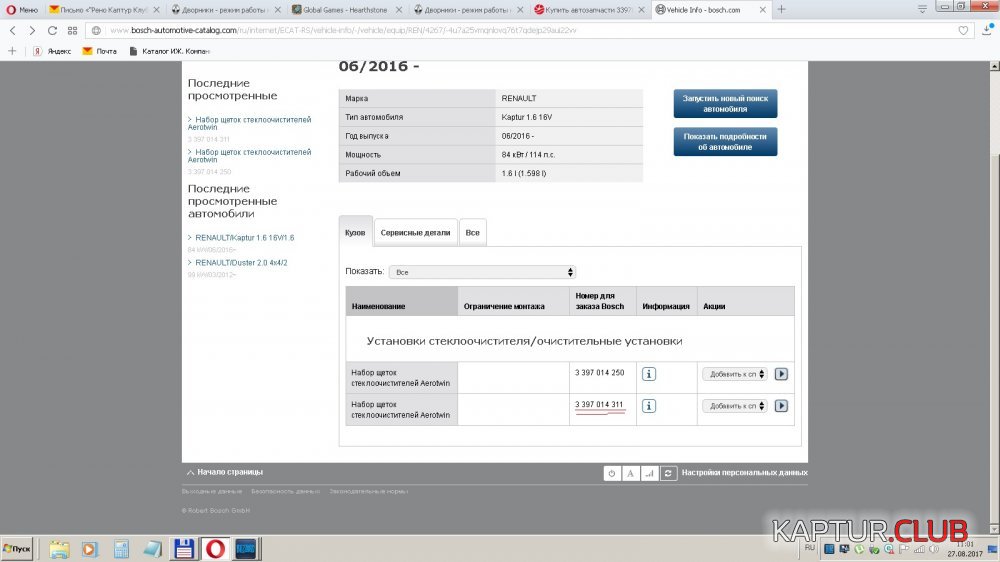Viewport: 1000px width, 562px height.
Task: Go forward using browser forward arrow
Action: 32,30
